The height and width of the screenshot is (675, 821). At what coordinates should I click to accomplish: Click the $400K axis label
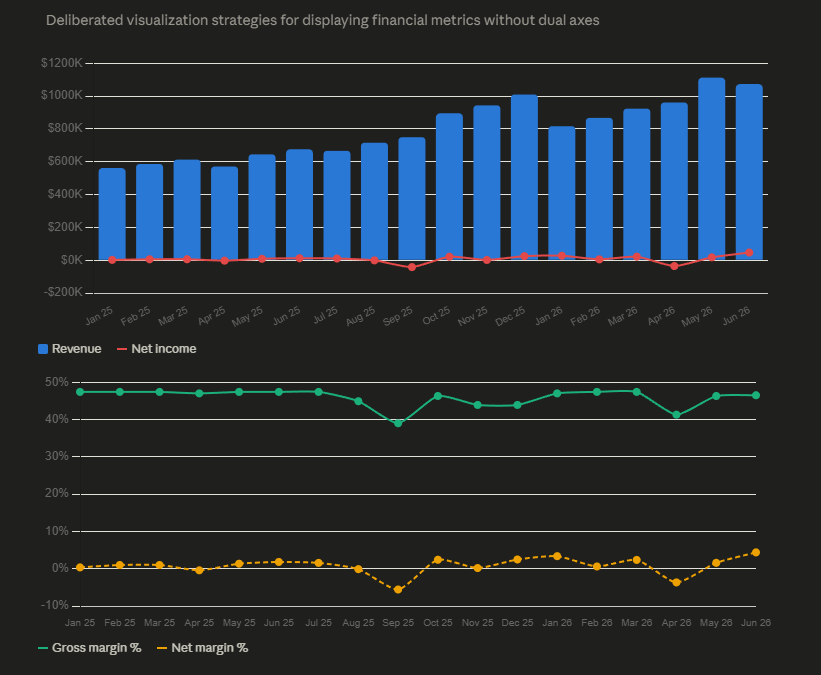[x=65, y=194]
